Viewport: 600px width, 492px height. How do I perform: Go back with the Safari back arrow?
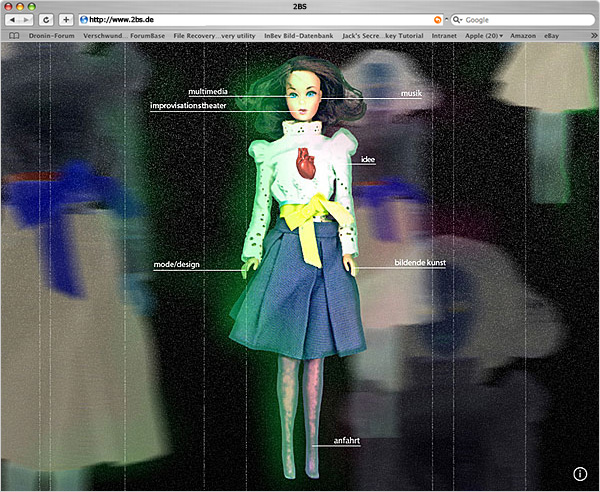point(12,20)
